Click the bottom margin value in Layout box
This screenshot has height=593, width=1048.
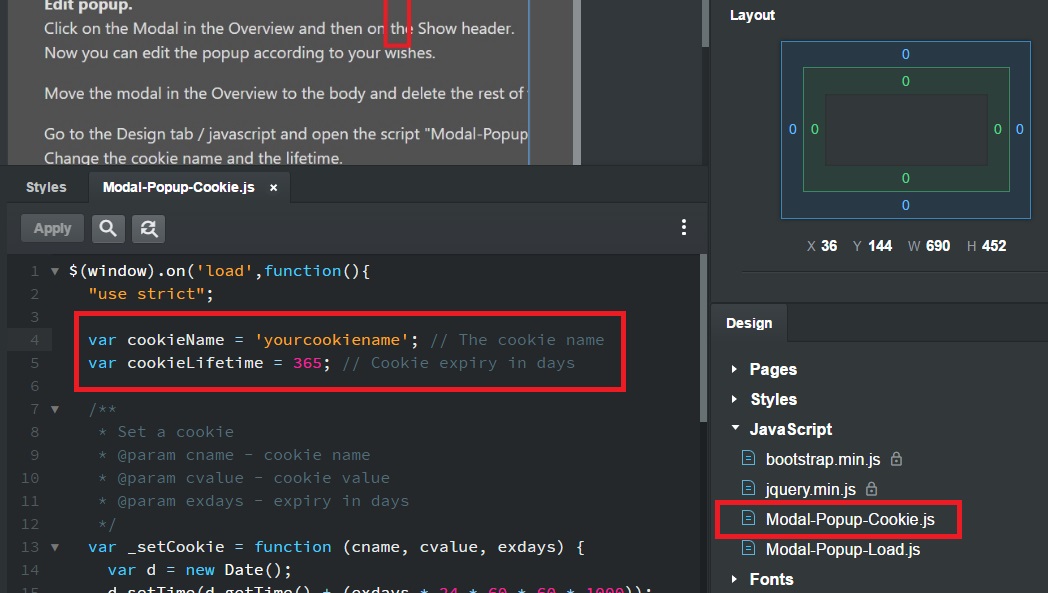906,205
